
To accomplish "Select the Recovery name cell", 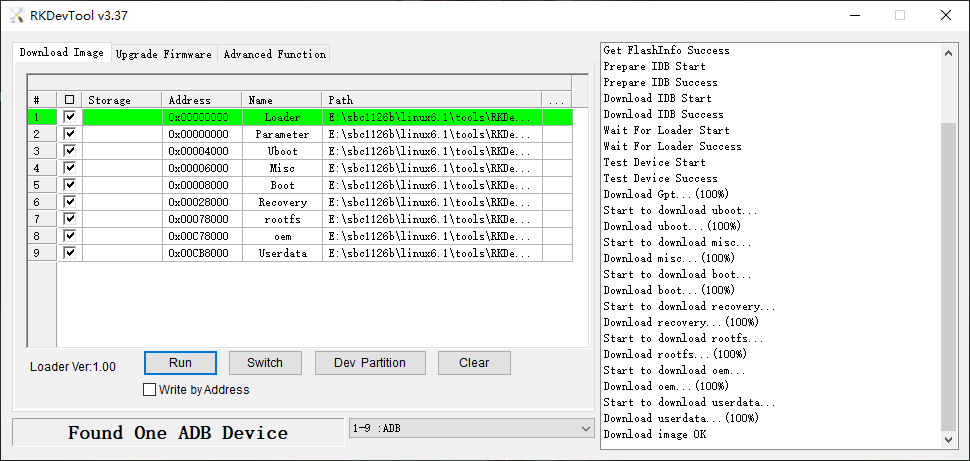I will click(x=282, y=202).
